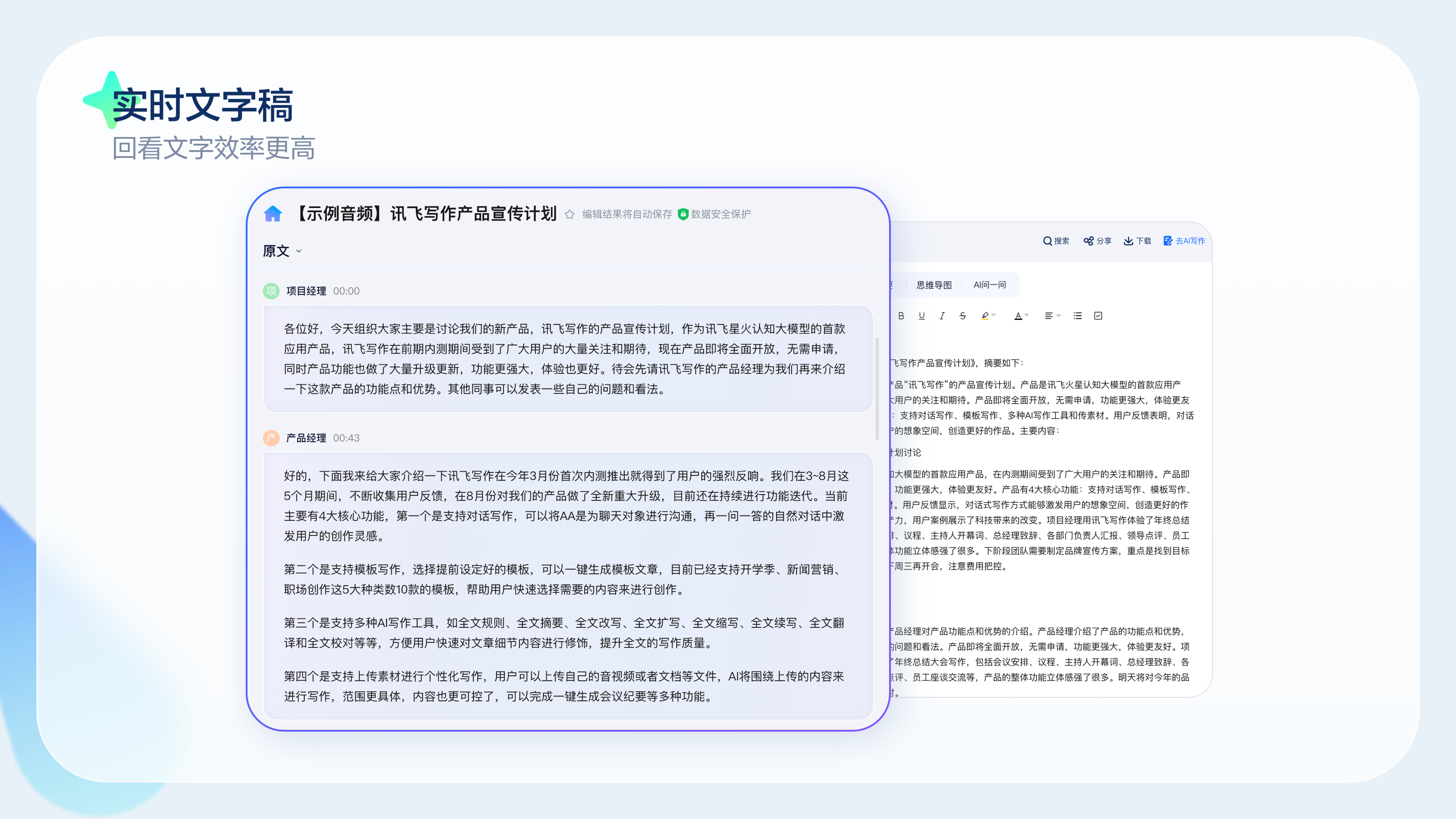
Task: Toggle italic formatting
Action: pos(942,316)
